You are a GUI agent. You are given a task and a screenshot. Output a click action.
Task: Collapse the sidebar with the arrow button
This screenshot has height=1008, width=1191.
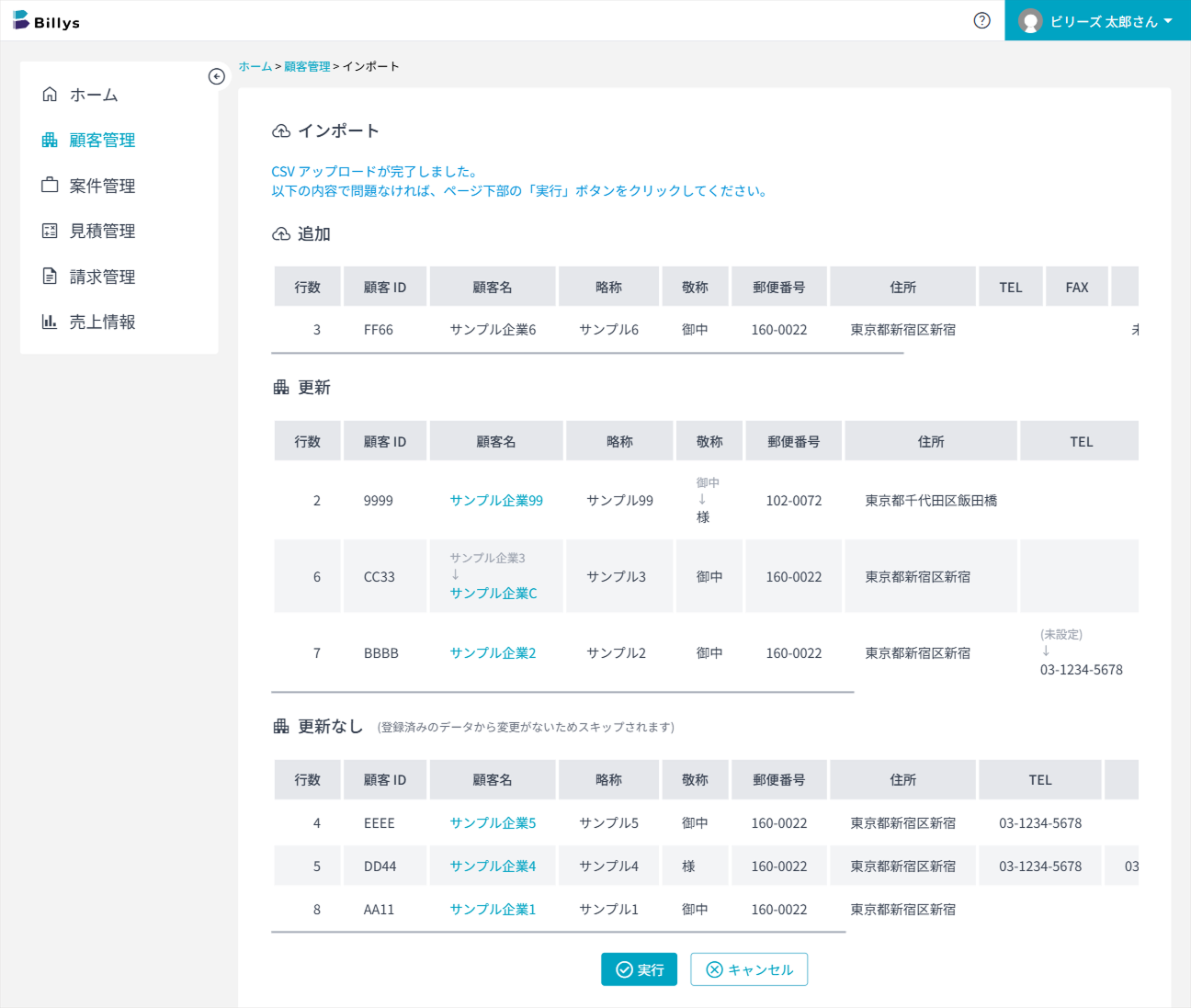point(217,76)
